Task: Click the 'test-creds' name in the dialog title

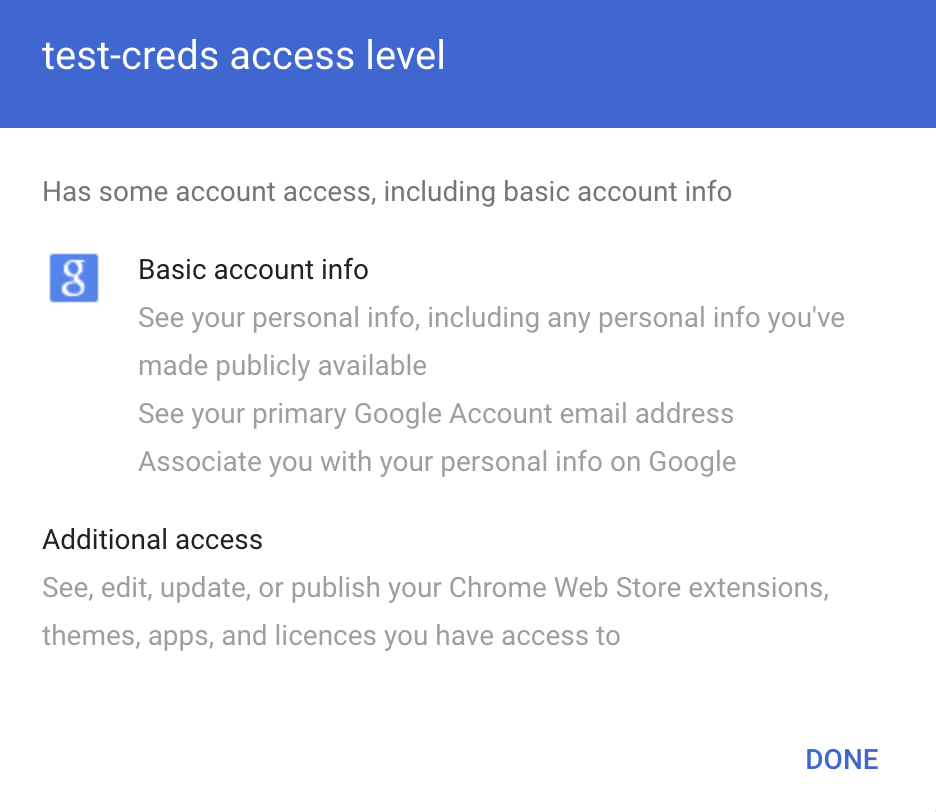Action: [x=127, y=56]
